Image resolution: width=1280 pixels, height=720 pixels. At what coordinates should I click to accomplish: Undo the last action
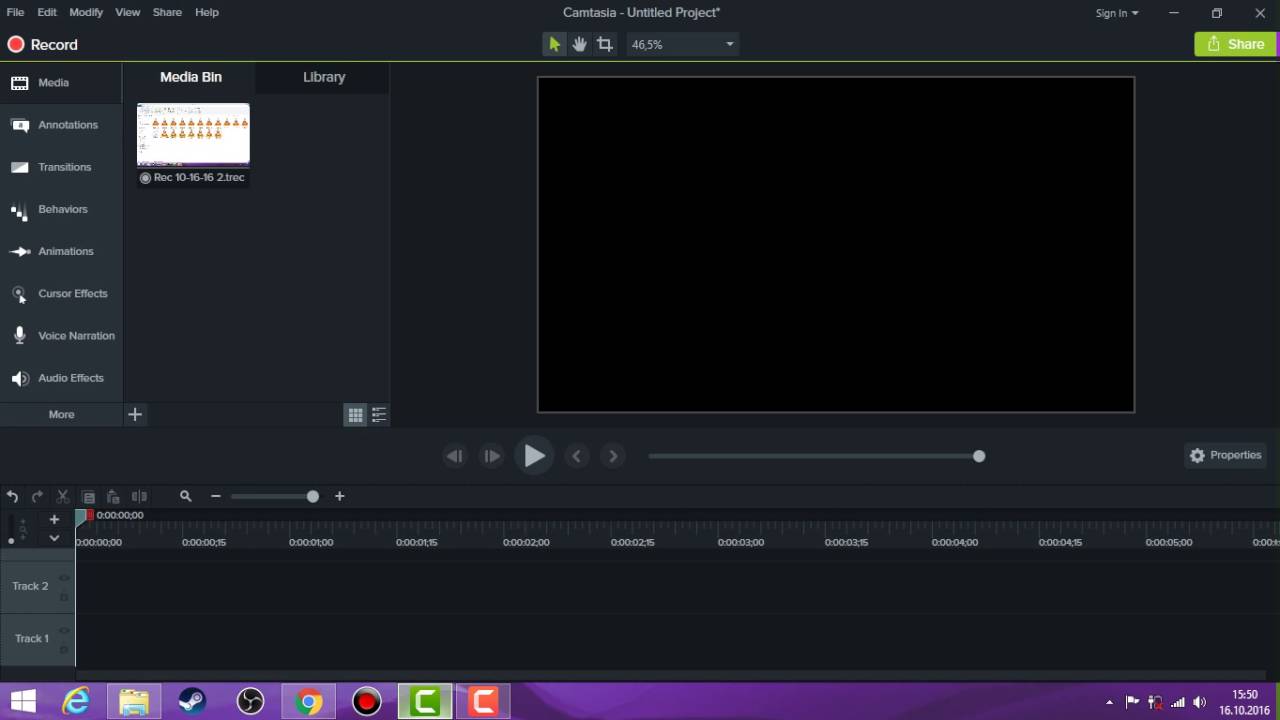12,496
